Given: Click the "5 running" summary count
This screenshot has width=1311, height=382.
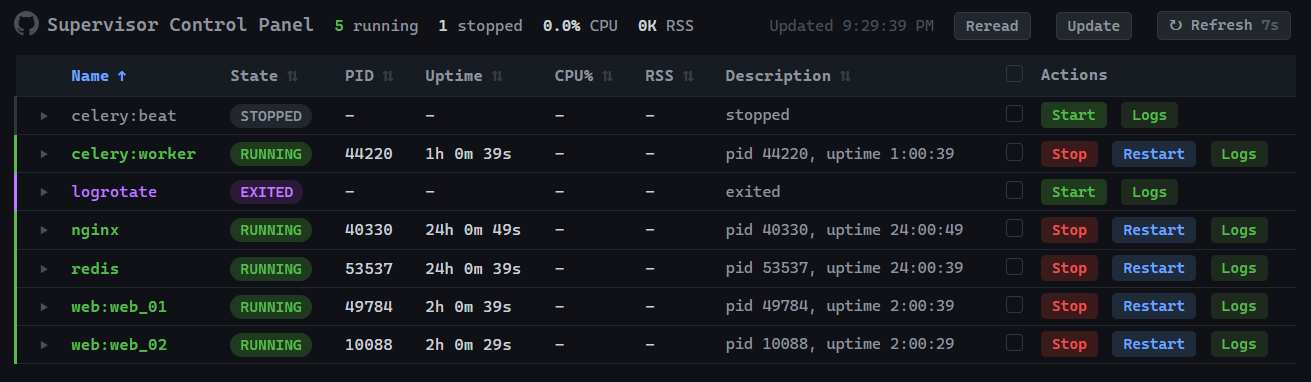Looking at the screenshot, I should [376, 26].
